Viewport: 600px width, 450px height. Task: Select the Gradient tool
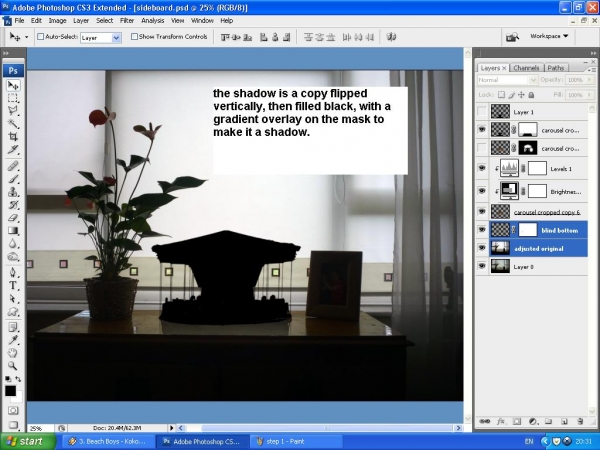(x=13, y=230)
